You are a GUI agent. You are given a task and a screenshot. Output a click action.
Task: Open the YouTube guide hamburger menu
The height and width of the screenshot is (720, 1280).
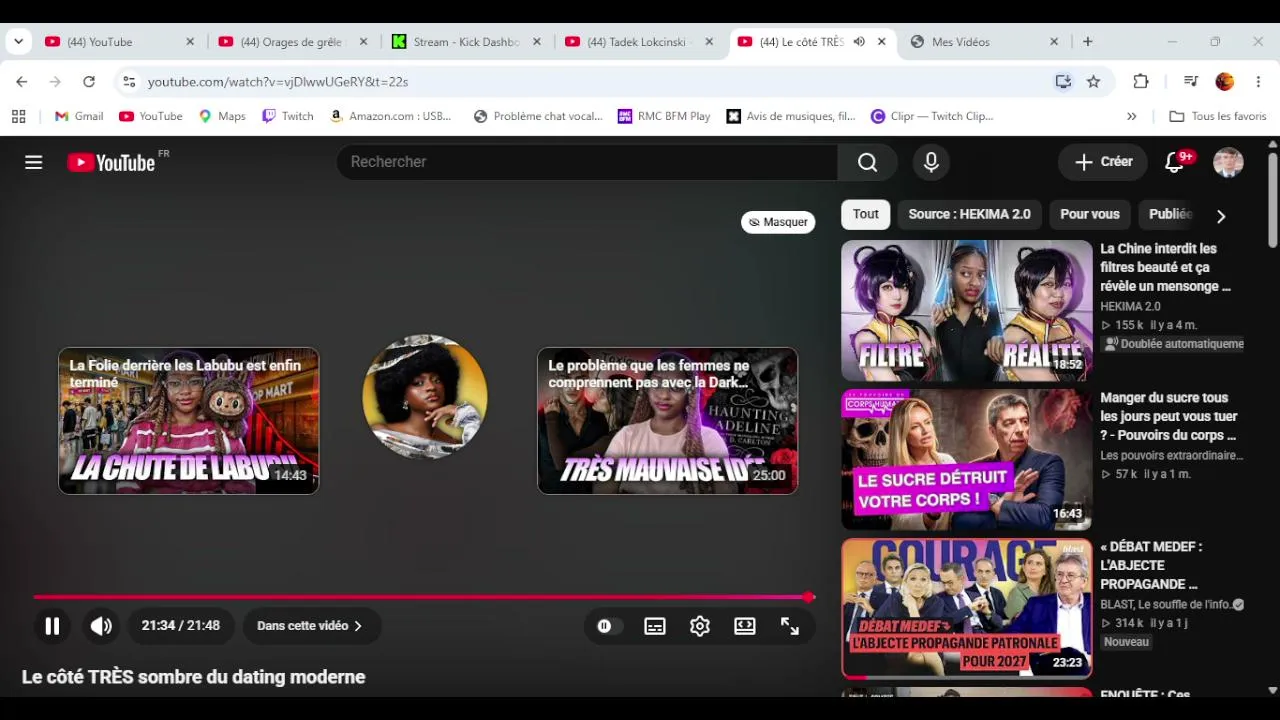point(34,162)
